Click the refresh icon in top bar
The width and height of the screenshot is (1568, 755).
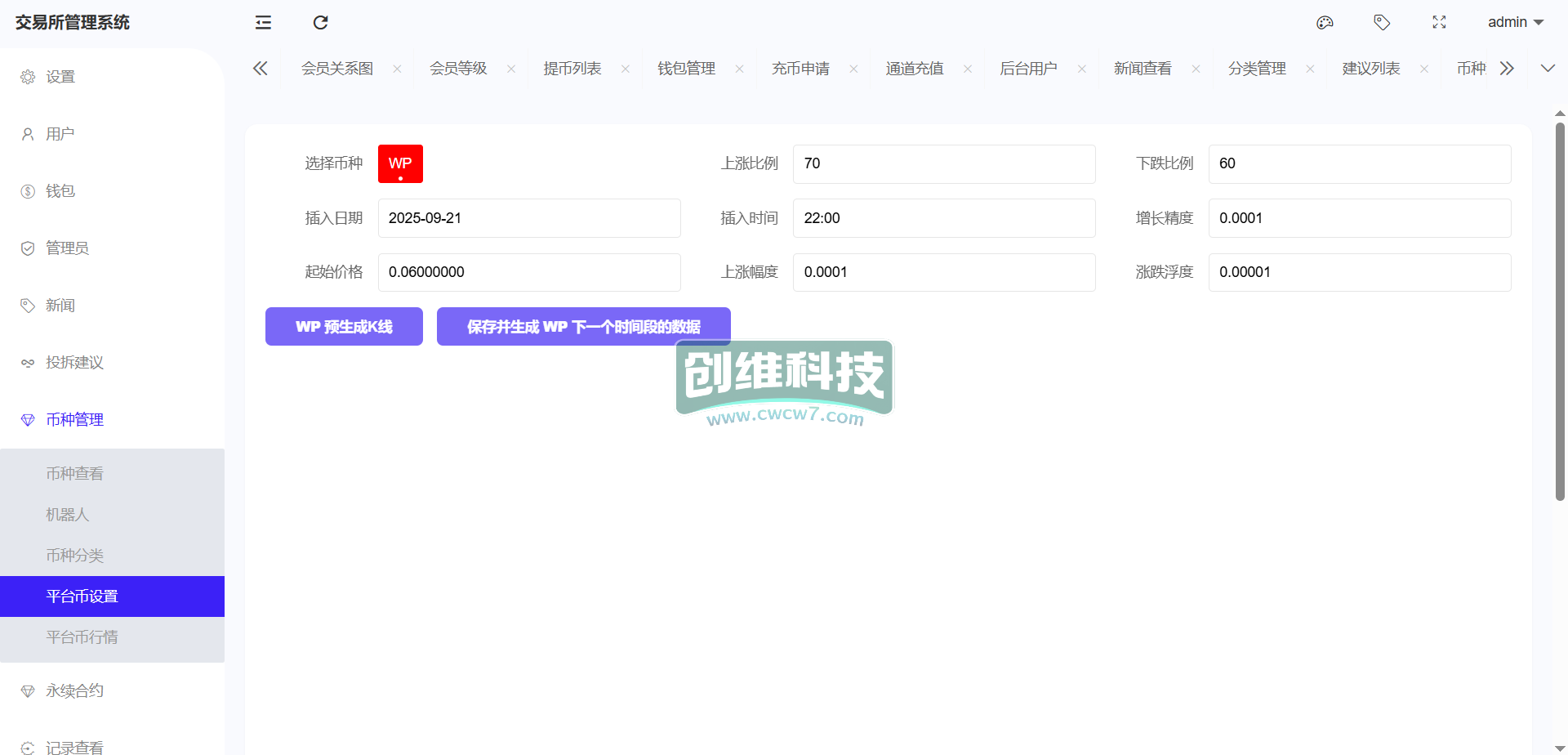[320, 23]
